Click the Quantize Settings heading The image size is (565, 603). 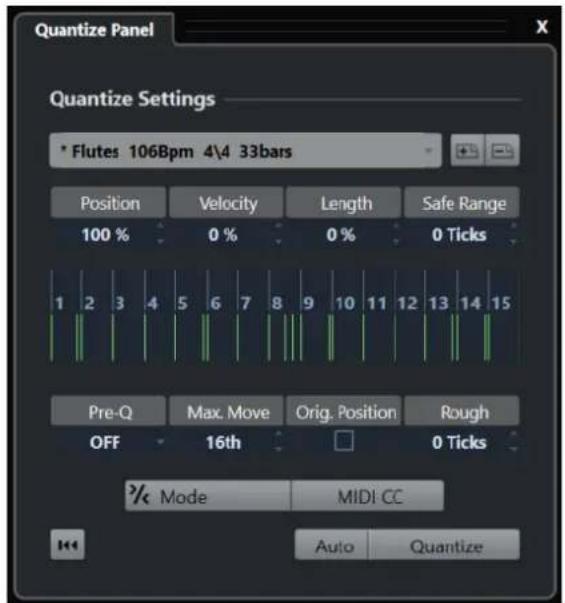[x=132, y=99]
